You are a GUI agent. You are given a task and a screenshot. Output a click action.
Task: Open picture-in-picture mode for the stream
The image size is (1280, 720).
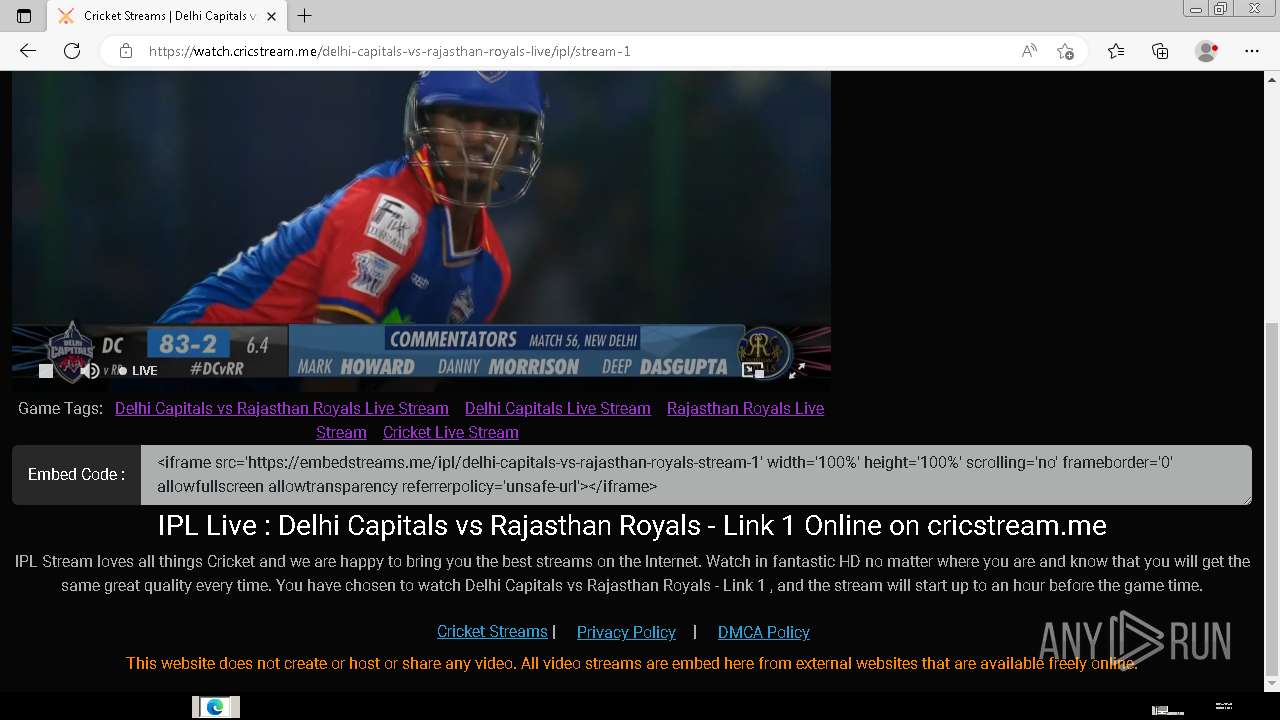pos(753,370)
